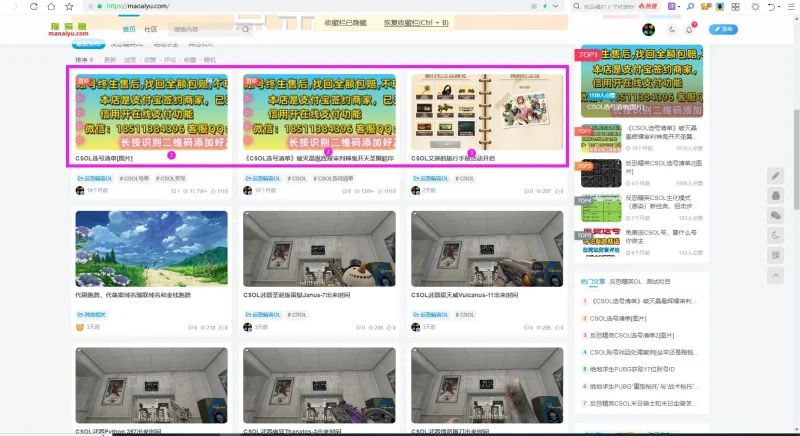The height and width of the screenshot is (436, 800).
Task: Open the user avatar in the header
Action: point(648,30)
